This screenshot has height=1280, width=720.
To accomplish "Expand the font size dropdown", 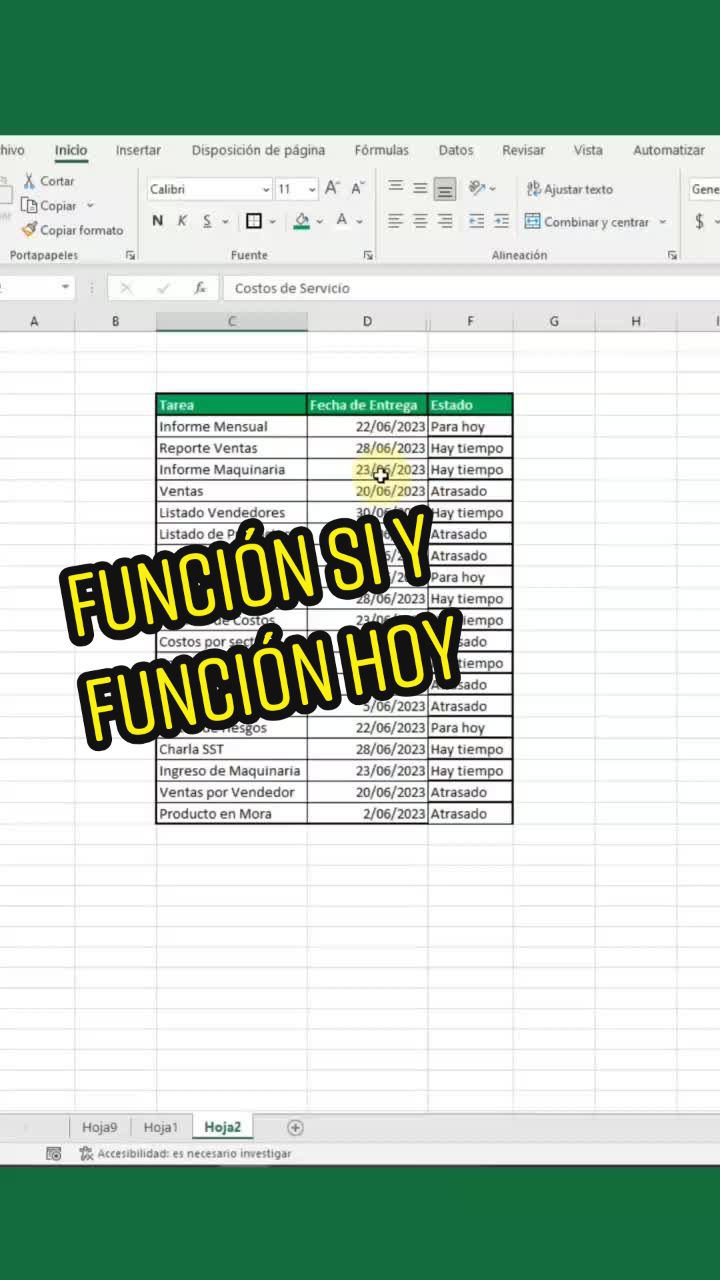I will point(312,189).
